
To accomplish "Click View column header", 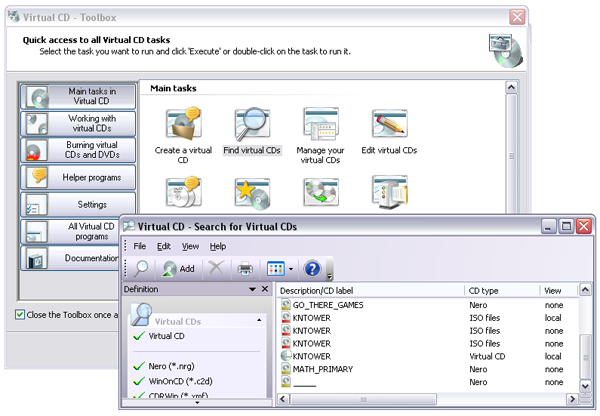I will click(x=558, y=291).
